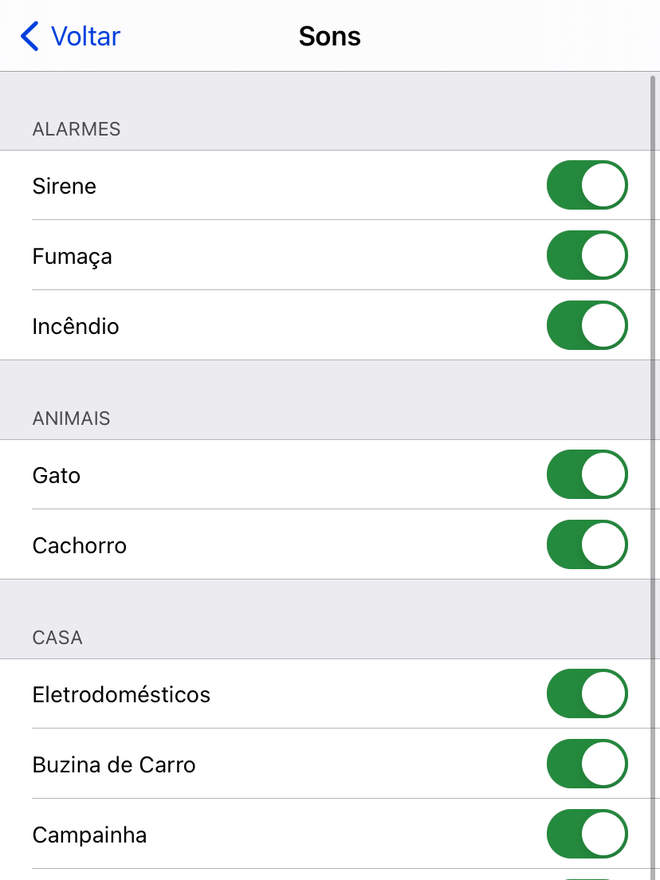Select the Sirene row label
This screenshot has height=880, width=660.
click(x=64, y=186)
